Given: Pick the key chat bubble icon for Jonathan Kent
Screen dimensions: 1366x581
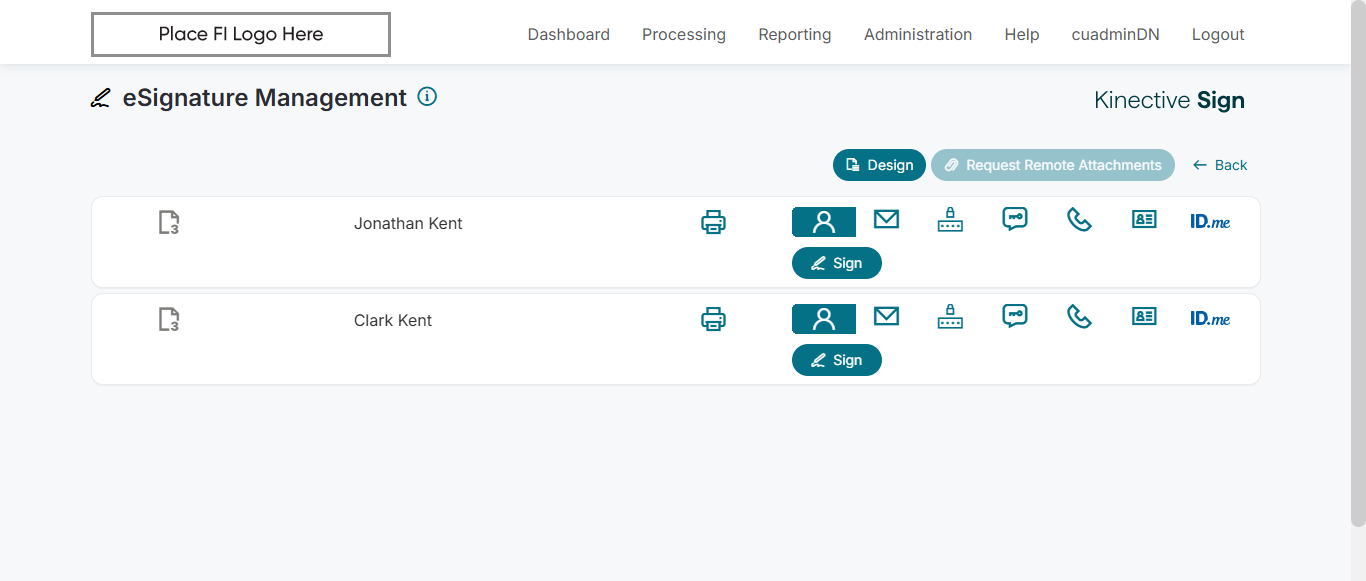Looking at the screenshot, I should [x=1015, y=220].
